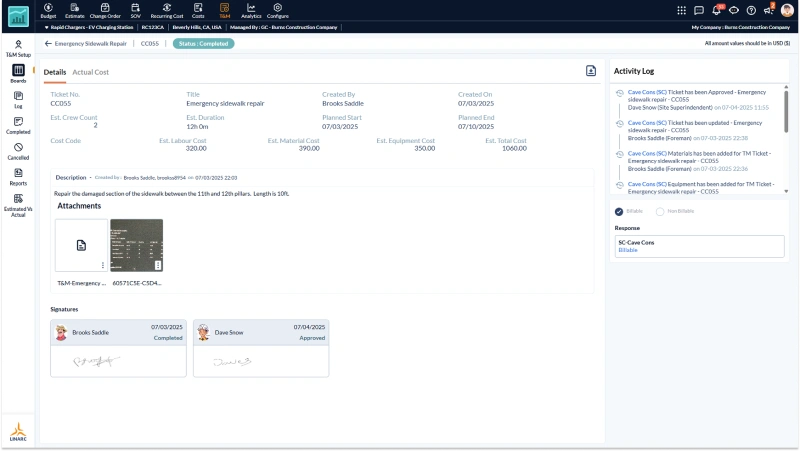Click Dave Snow signature card
Viewport: 800px width, 451px height.
point(261,348)
